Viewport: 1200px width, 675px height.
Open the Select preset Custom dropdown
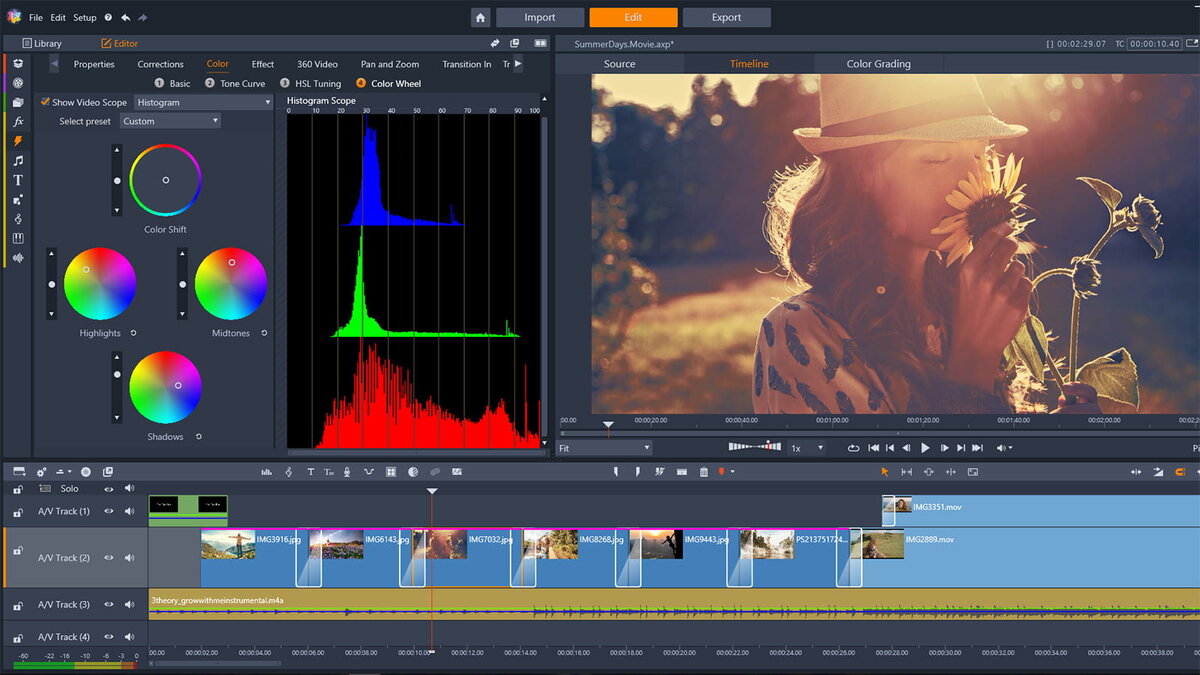170,121
